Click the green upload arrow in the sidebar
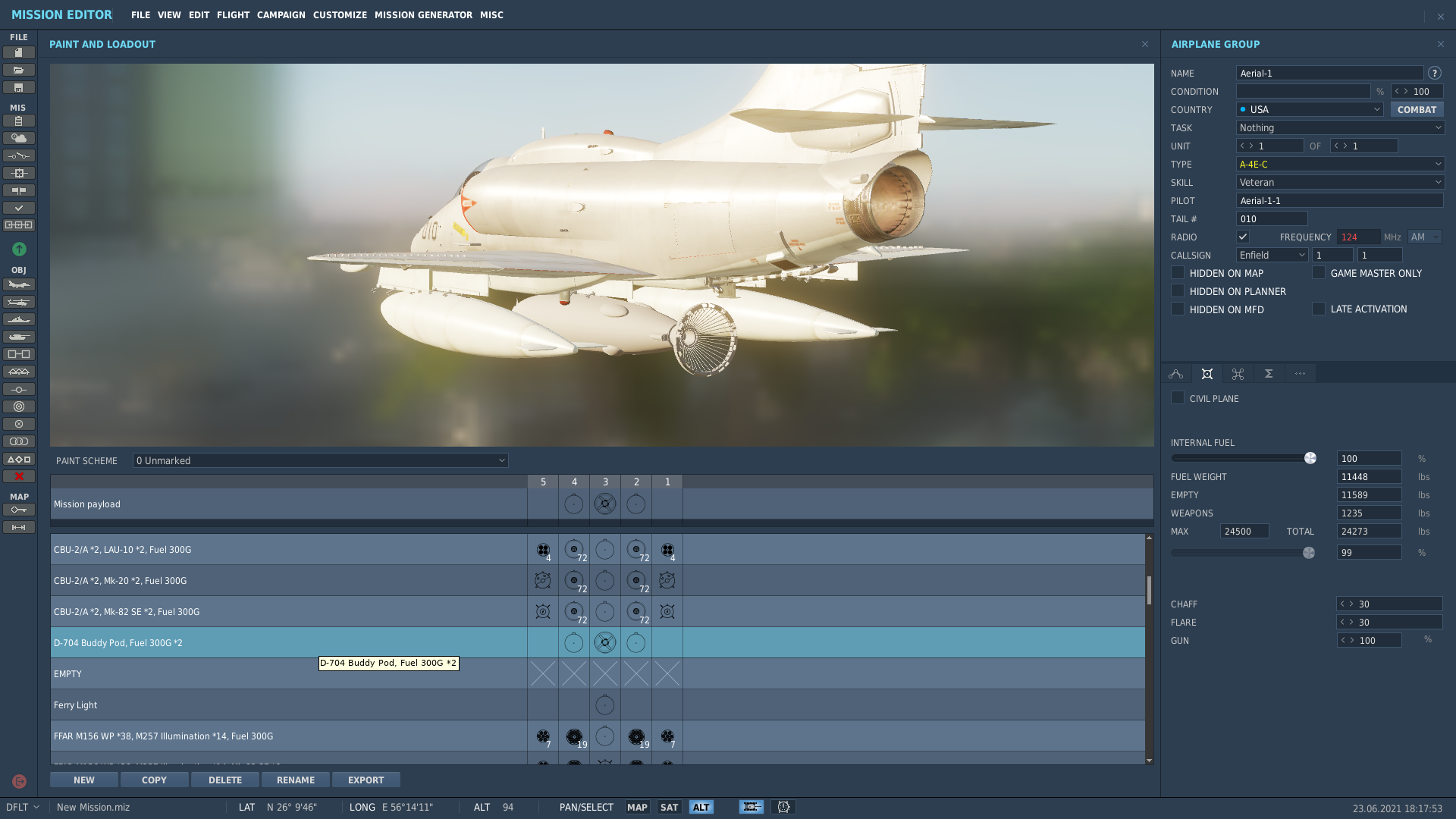1456x819 pixels. [x=19, y=249]
